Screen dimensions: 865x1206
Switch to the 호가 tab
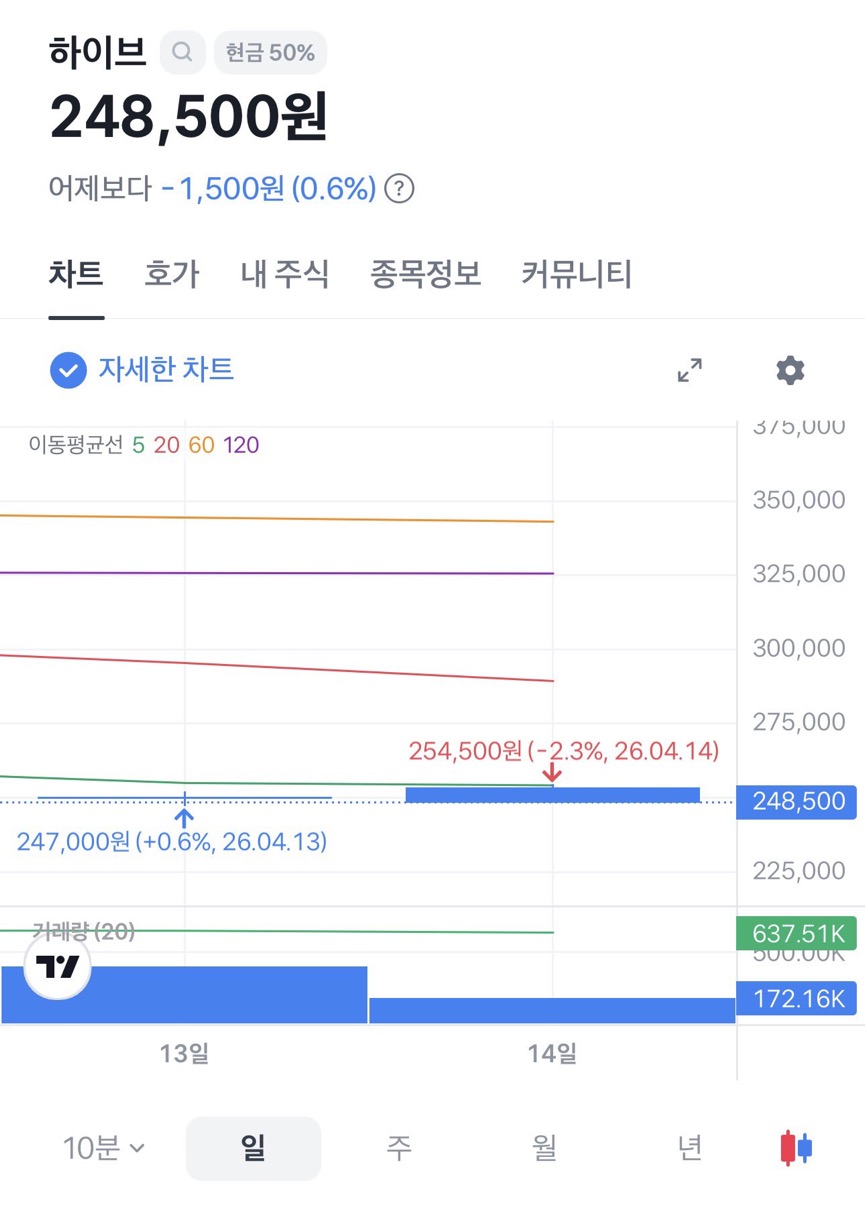pyautogui.click(x=172, y=274)
